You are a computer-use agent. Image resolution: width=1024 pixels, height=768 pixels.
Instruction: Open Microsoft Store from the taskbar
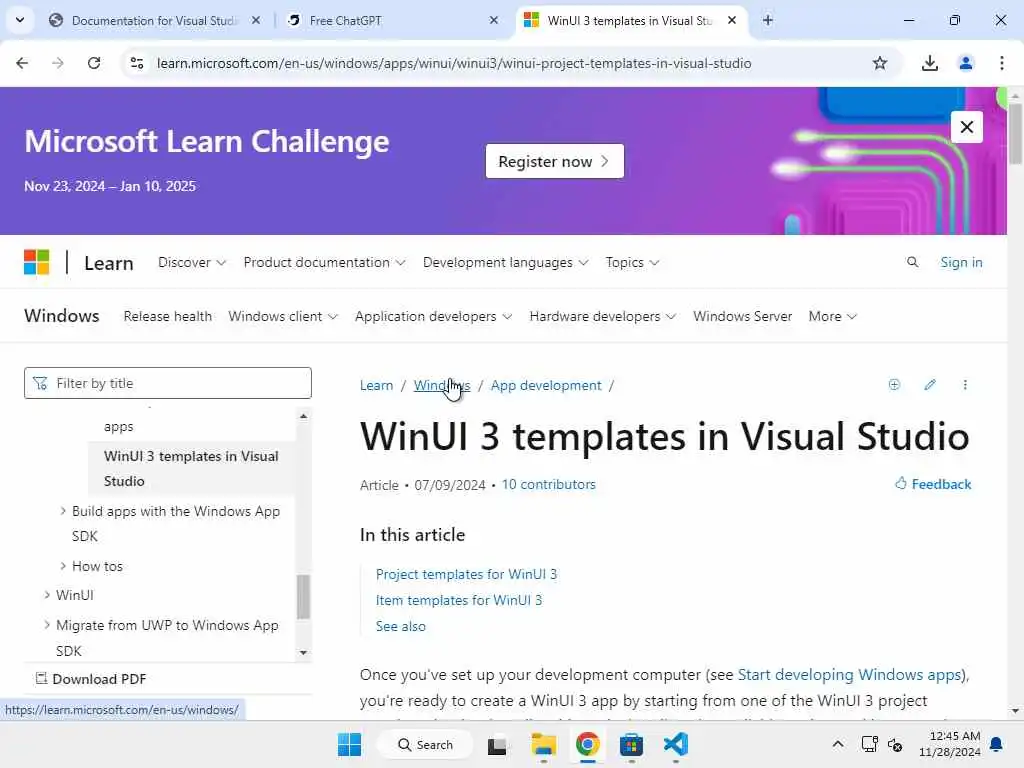click(632, 744)
